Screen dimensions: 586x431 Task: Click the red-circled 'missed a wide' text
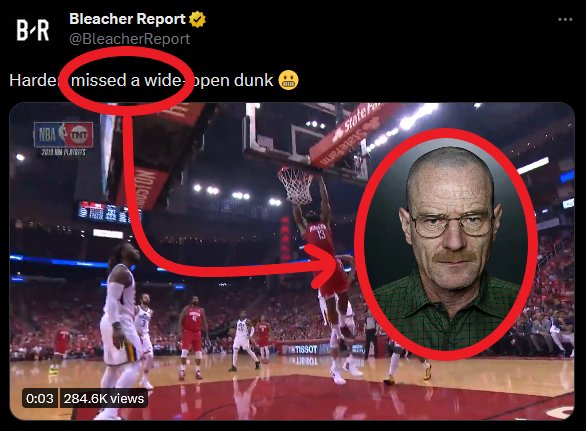point(126,80)
